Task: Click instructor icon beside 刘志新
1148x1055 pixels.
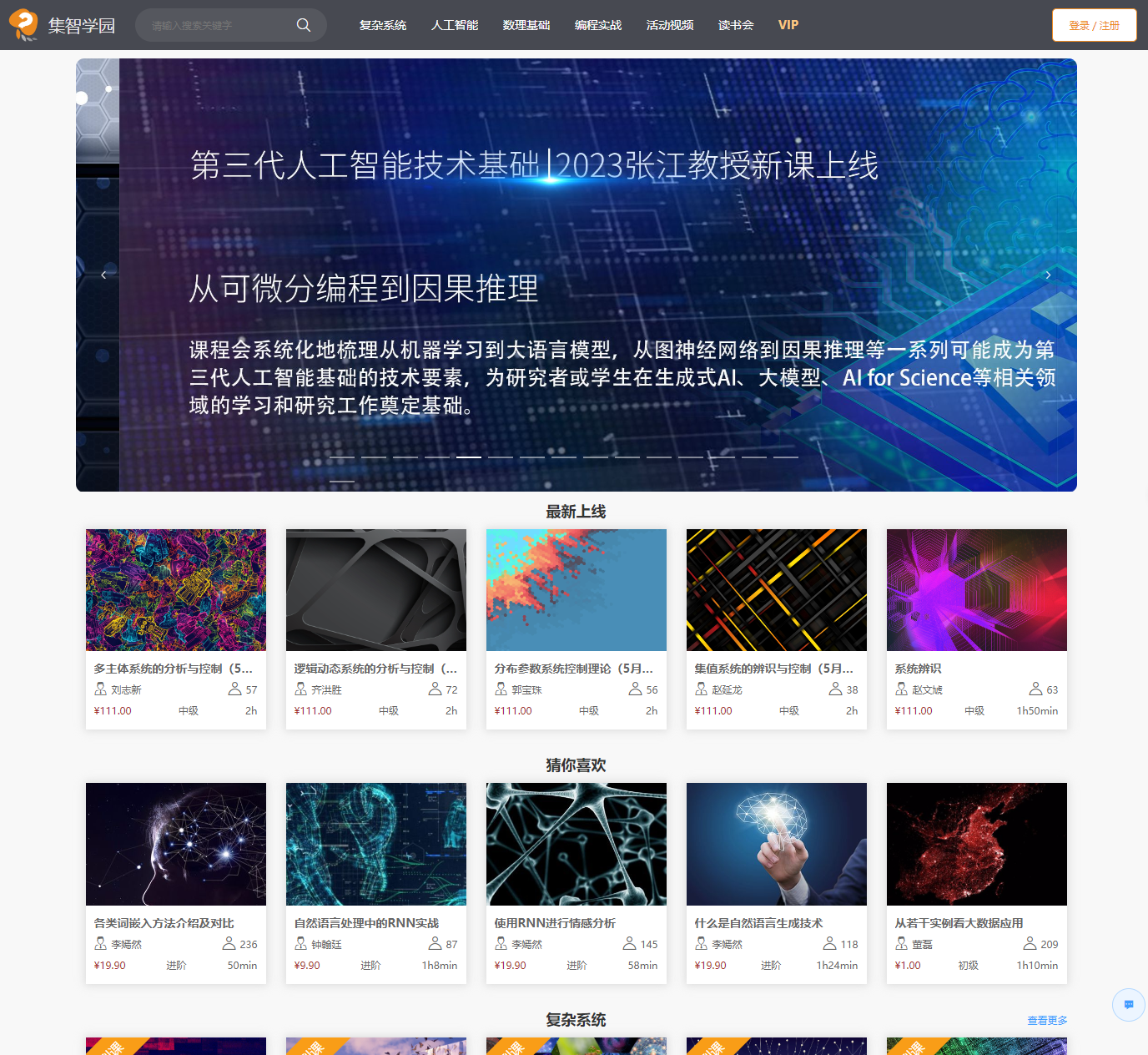Action: click(100, 689)
